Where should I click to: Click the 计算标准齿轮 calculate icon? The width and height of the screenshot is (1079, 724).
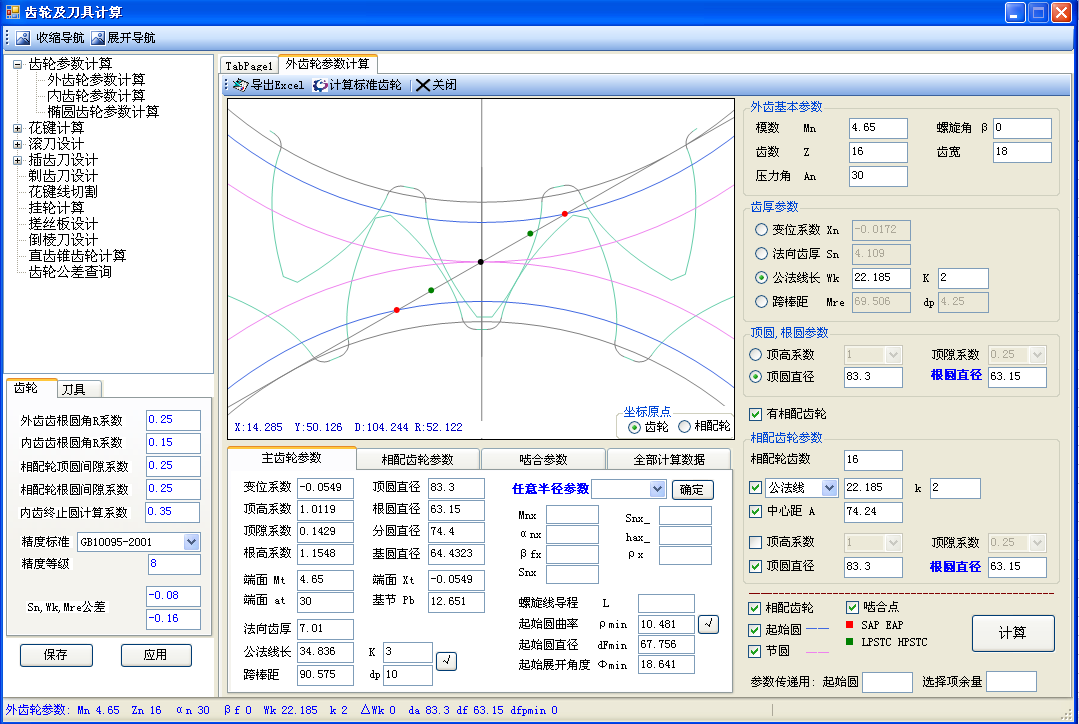(320, 85)
